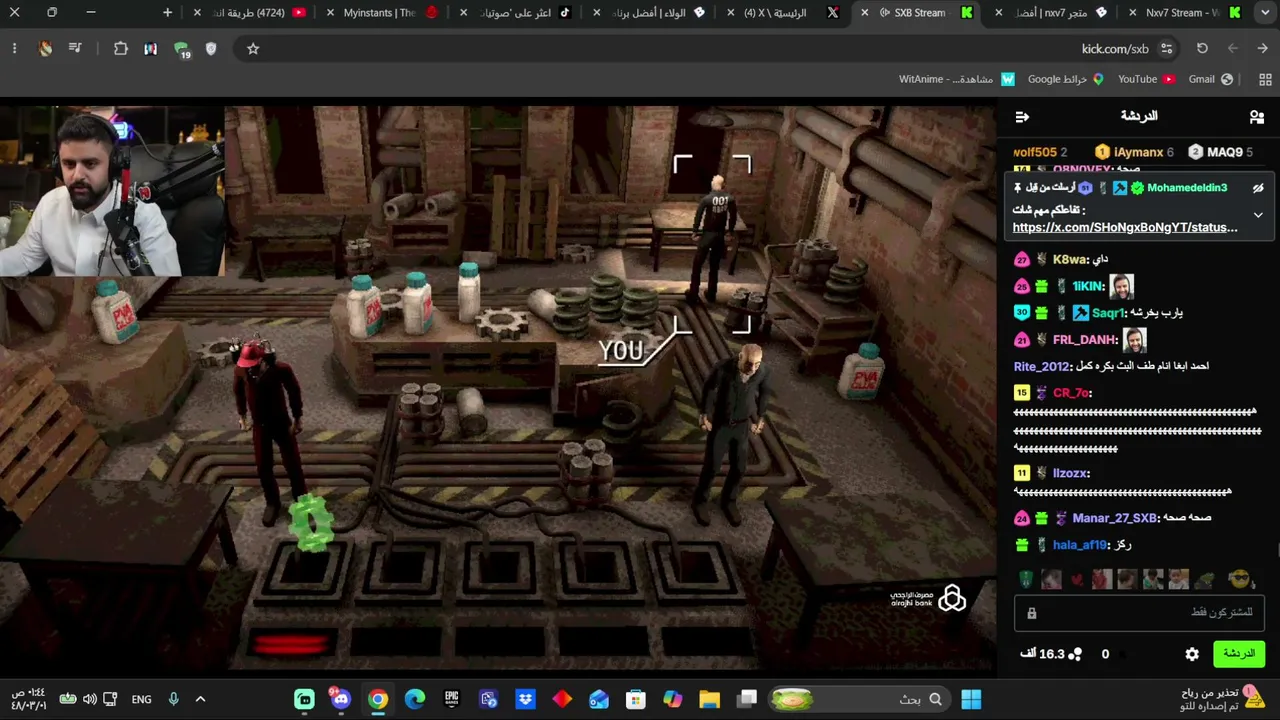
Task: Click the shield extension icon
Action: coord(211,49)
